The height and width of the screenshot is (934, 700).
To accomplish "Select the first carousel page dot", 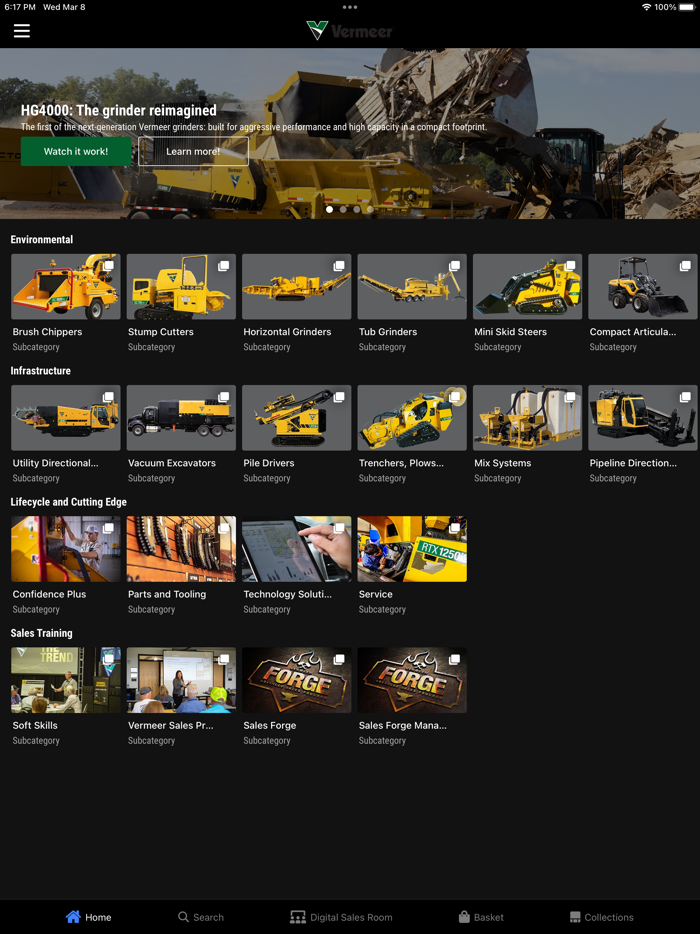I will (x=329, y=209).
